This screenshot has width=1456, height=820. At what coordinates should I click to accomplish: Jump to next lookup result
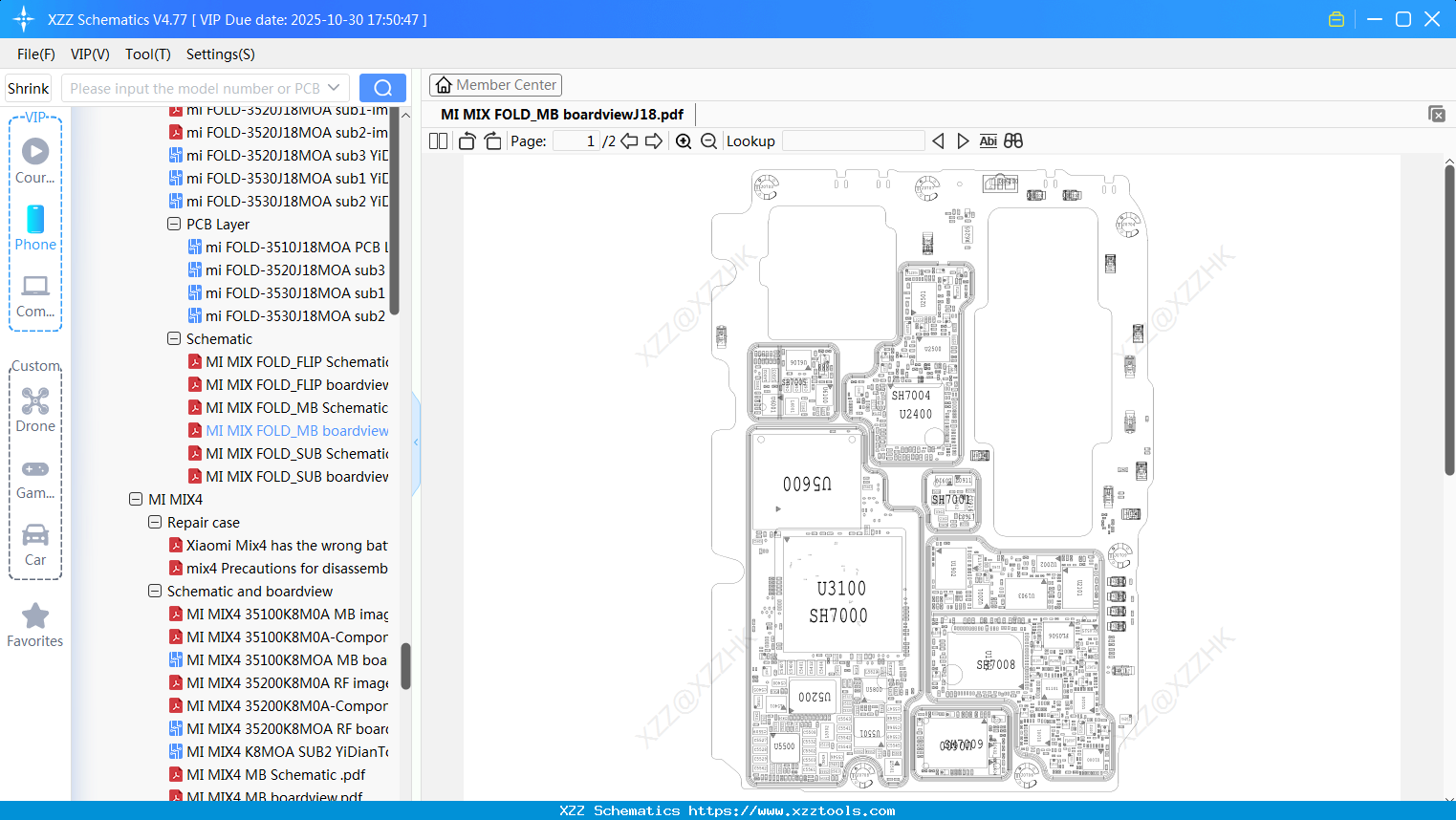point(963,140)
